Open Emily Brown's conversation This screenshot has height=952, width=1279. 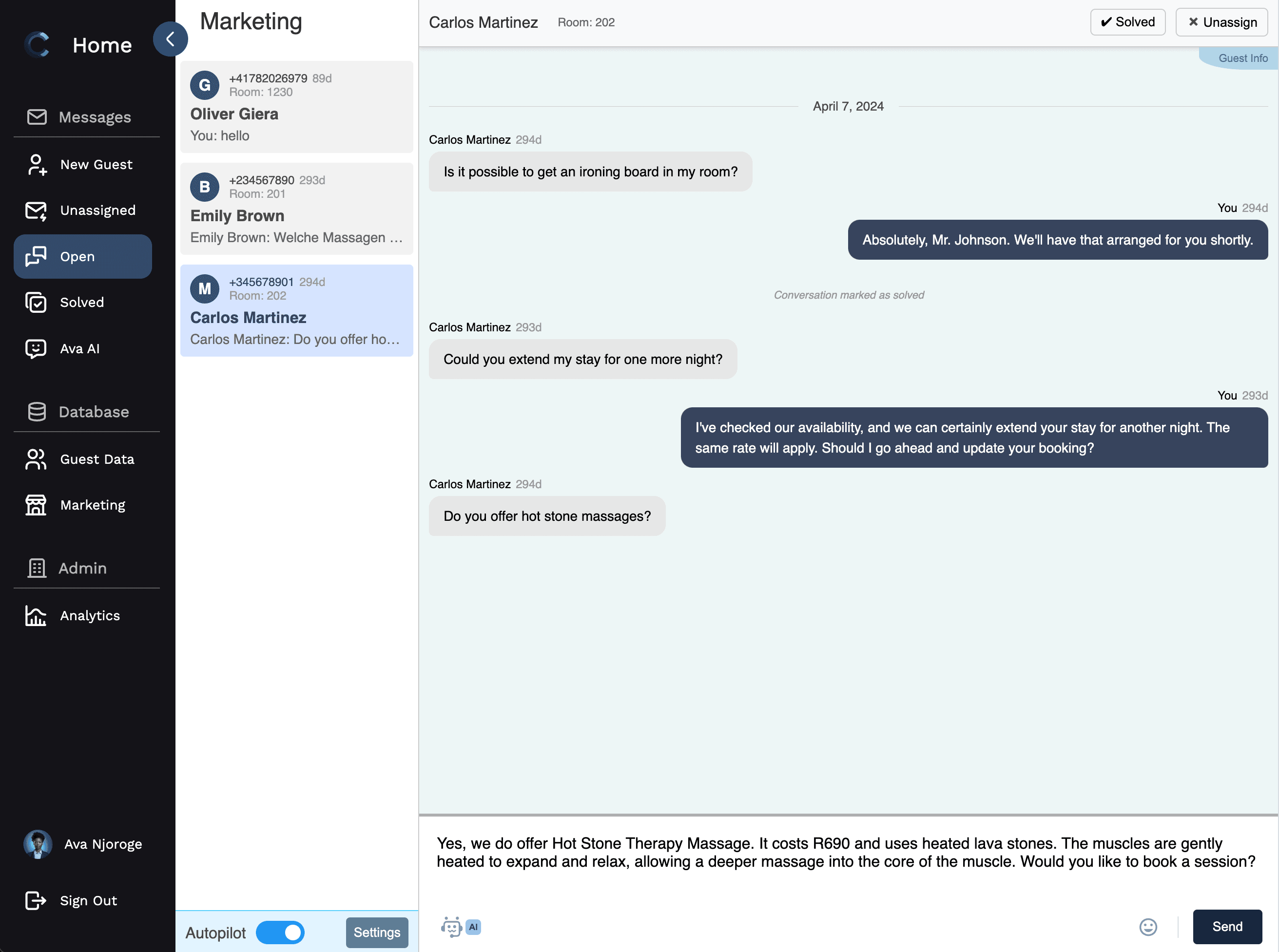pyautogui.click(x=296, y=209)
